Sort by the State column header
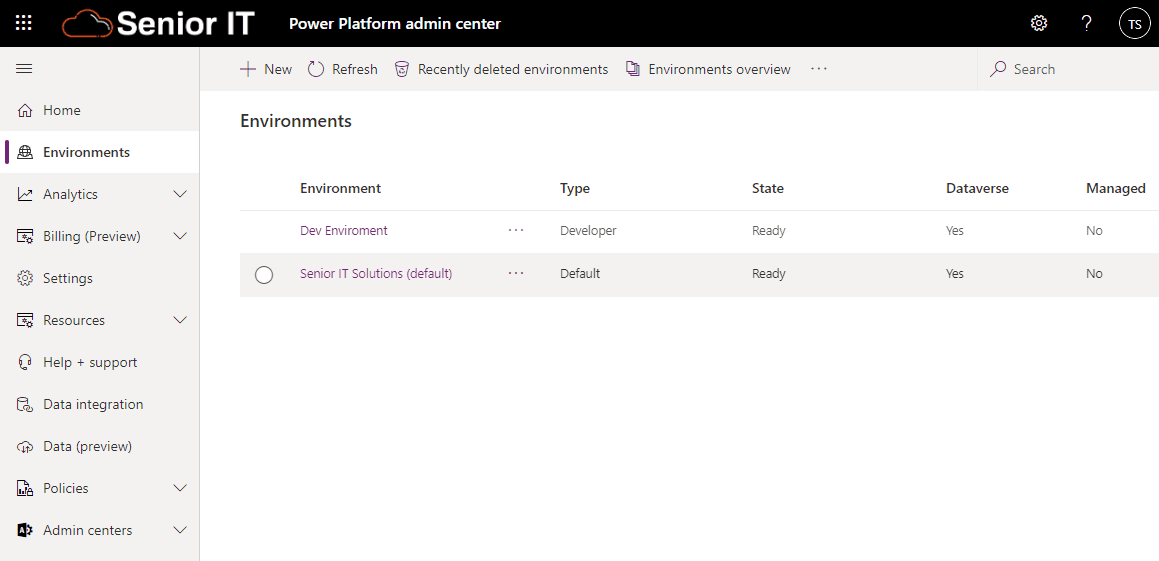Viewport: 1159px width, 561px height. coord(768,188)
